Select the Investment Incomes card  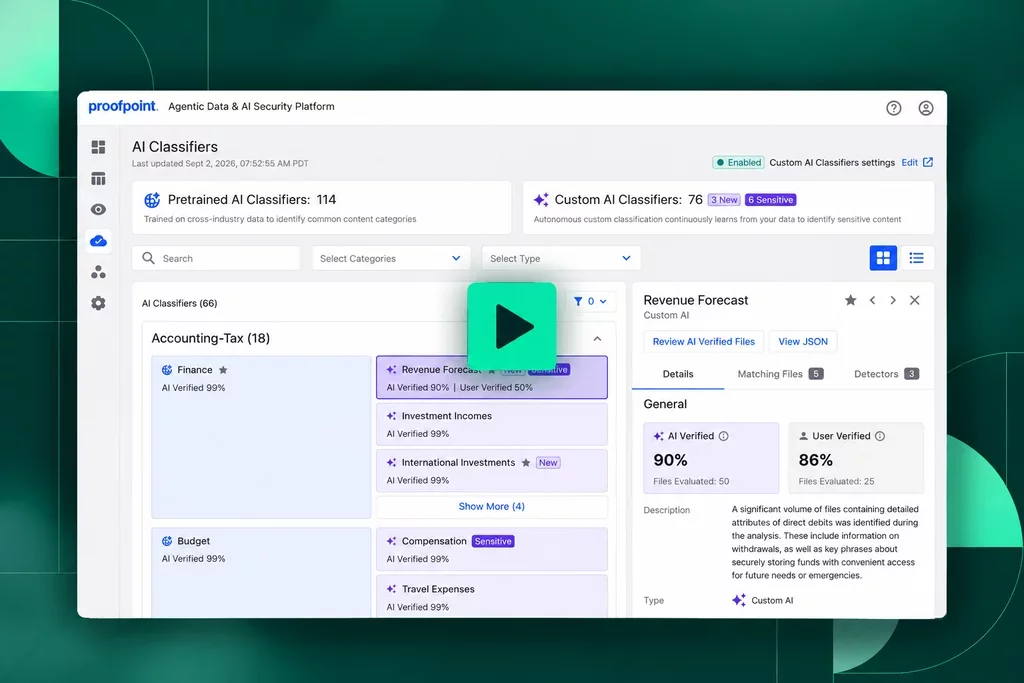492,424
